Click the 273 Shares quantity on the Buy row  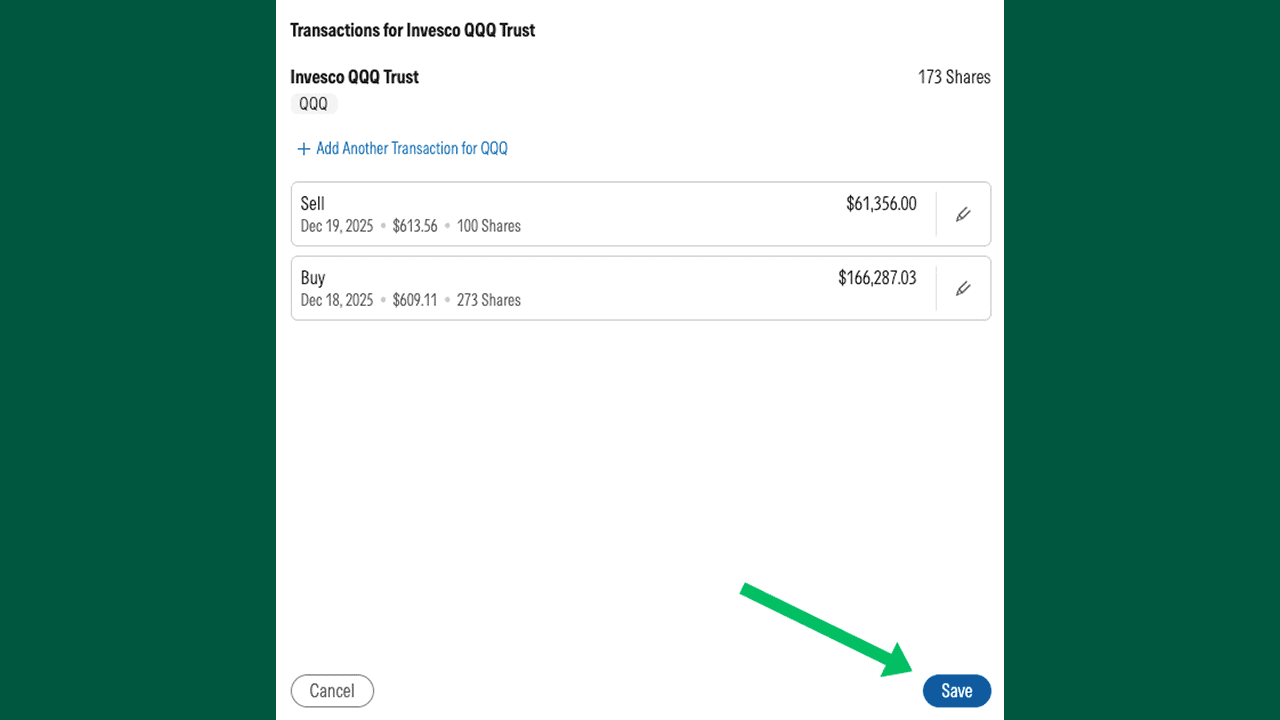488,299
